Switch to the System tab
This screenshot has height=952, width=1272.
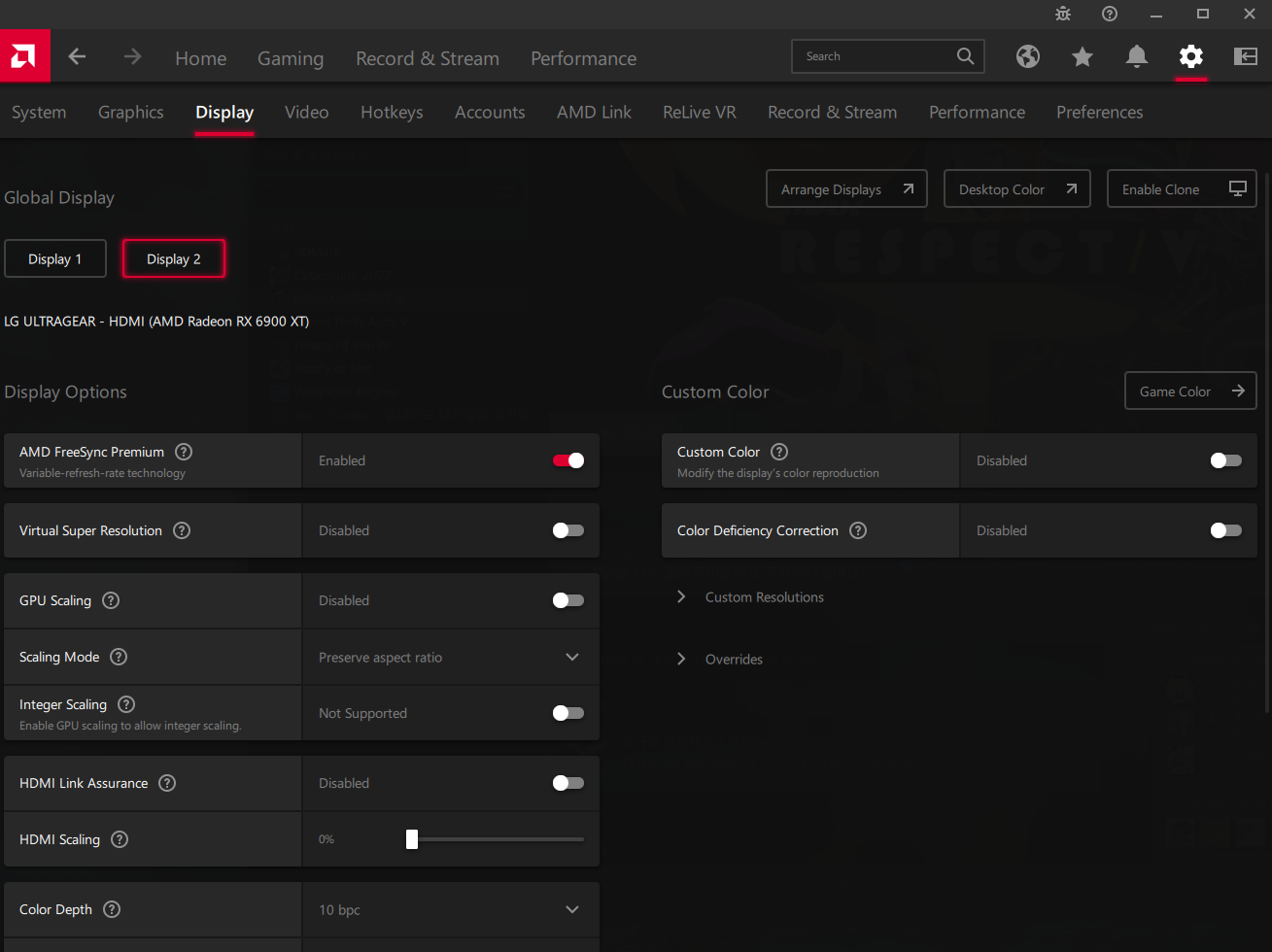[39, 113]
